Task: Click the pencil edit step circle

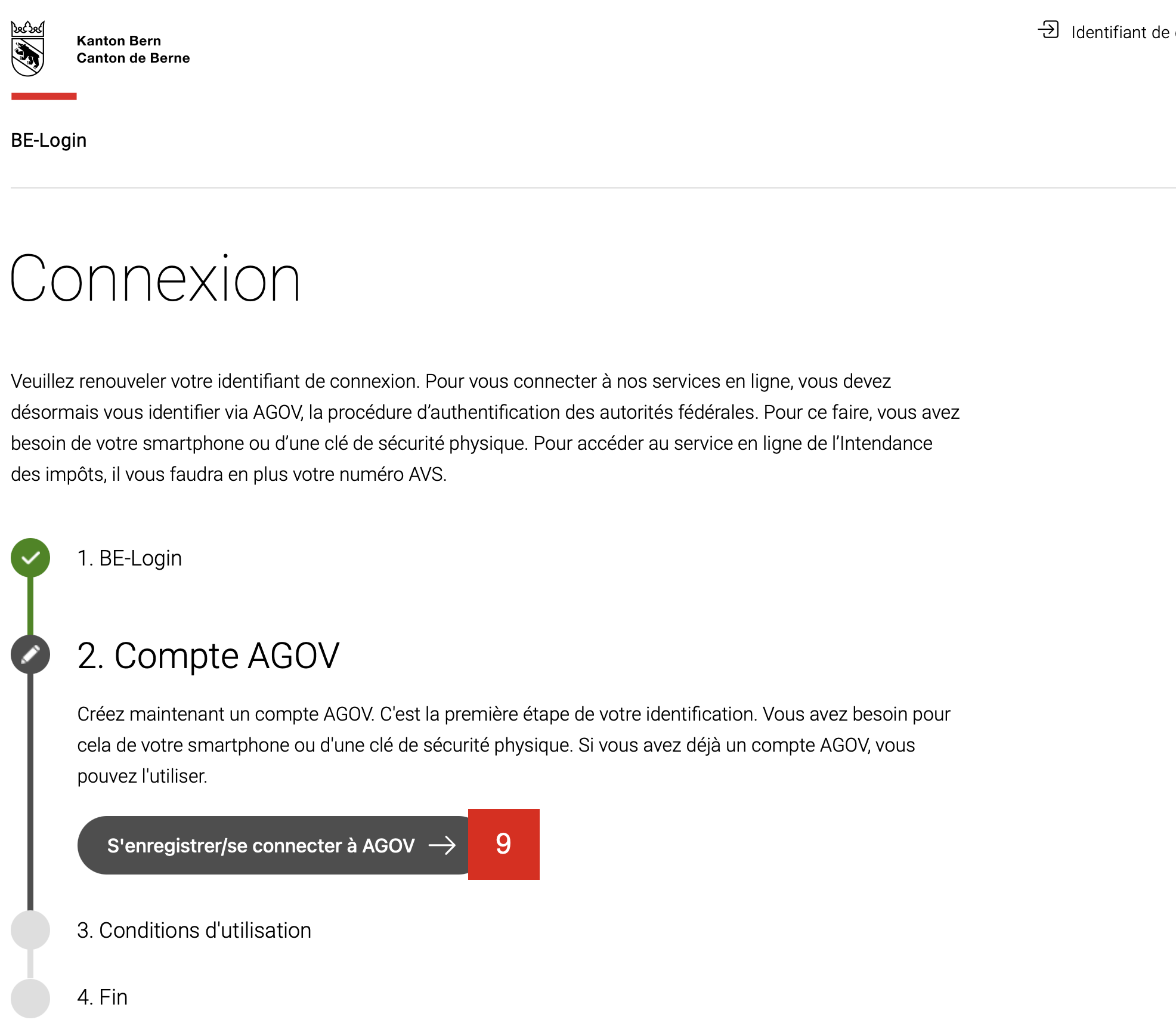Action: point(30,654)
